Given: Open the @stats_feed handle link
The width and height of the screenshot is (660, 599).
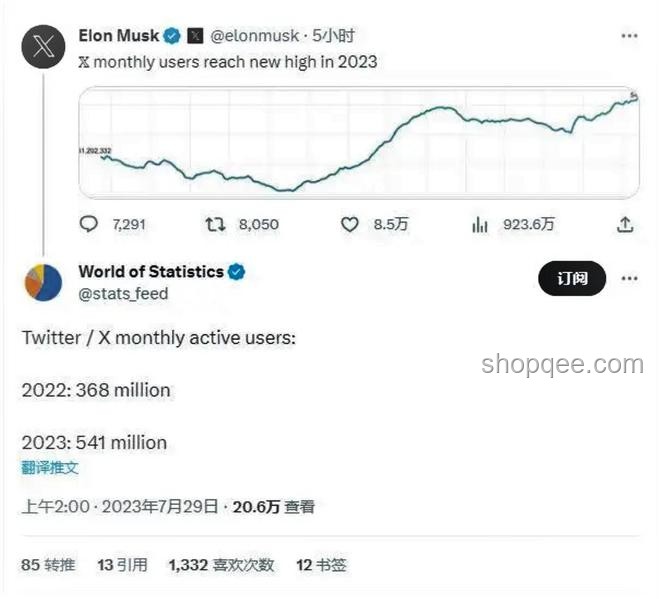Looking at the screenshot, I should pyautogui.click(x=123, y=293).
